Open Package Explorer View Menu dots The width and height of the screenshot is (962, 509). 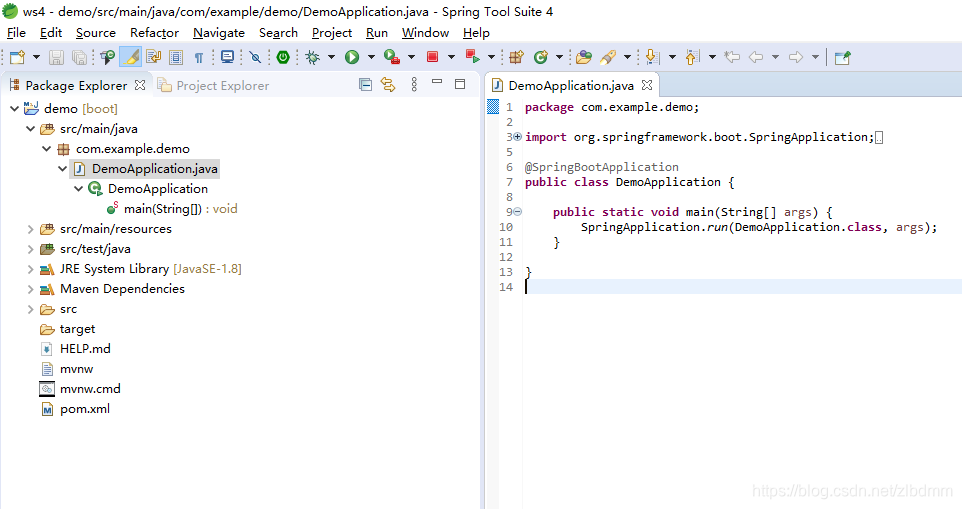[414, 85]
